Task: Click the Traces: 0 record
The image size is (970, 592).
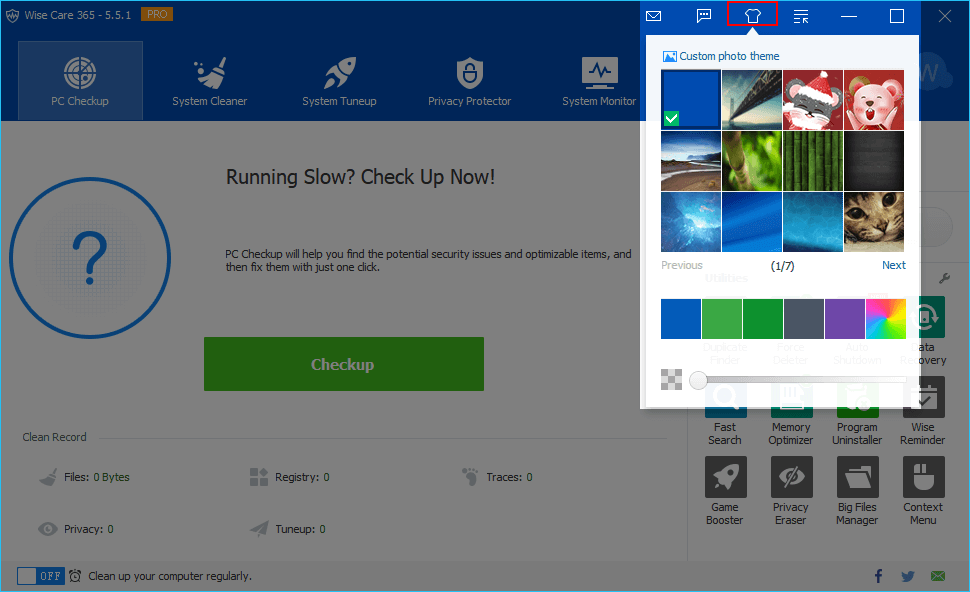Action: [x=497, y=477]
